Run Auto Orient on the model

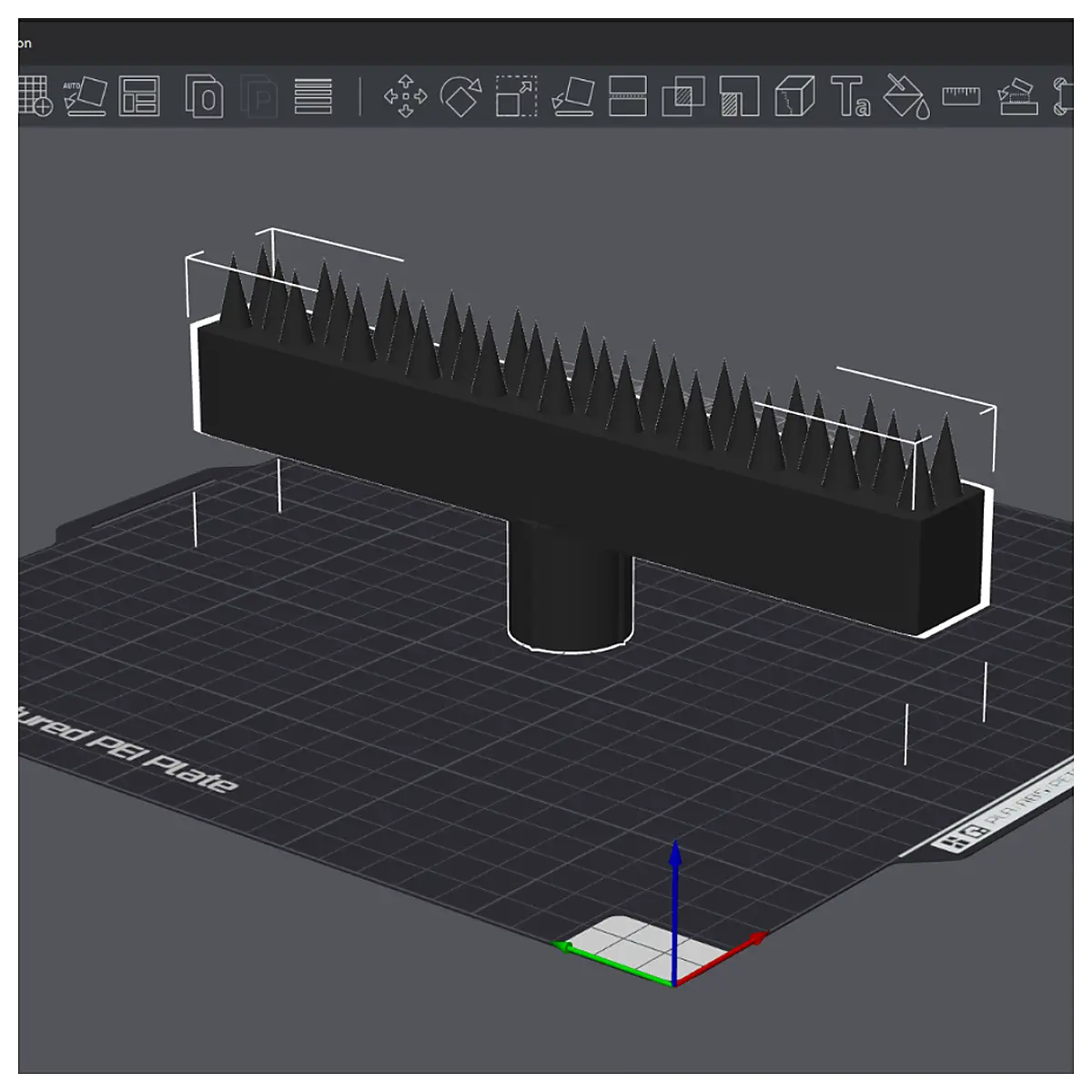click(85, 96)
